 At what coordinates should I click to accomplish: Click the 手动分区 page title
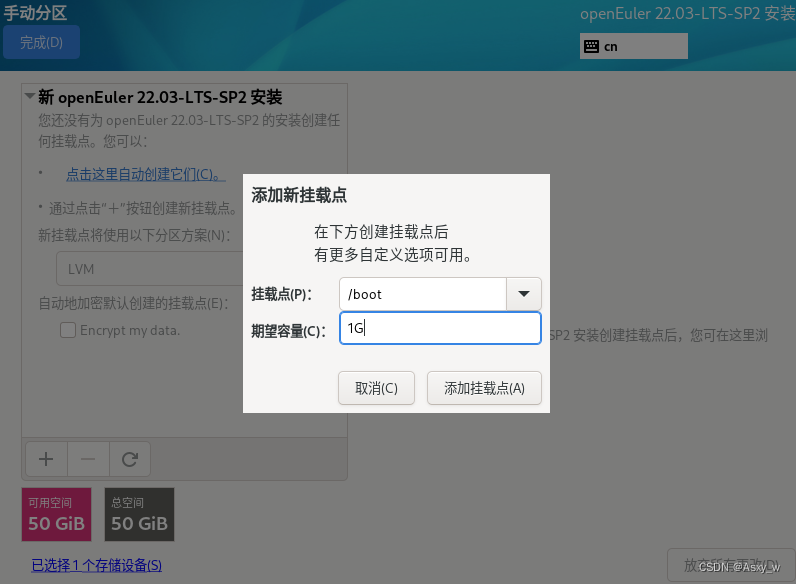coord(36,13)
